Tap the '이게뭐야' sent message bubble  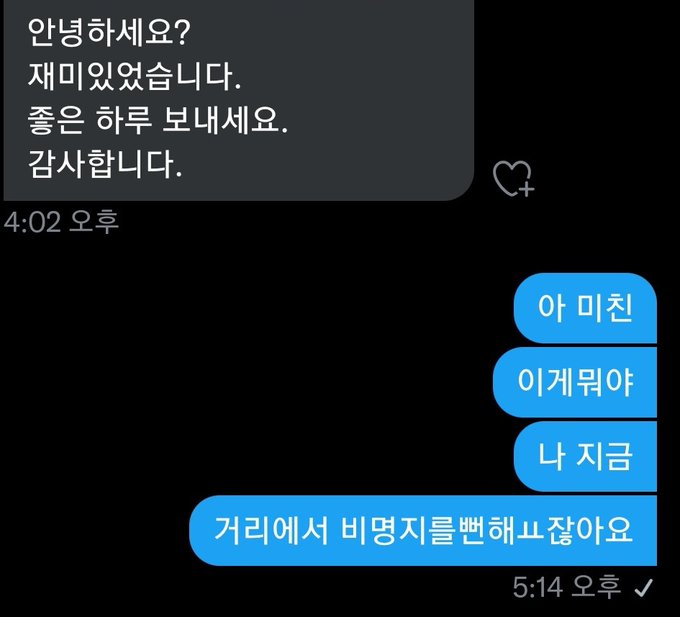click(x=575, y=382)
